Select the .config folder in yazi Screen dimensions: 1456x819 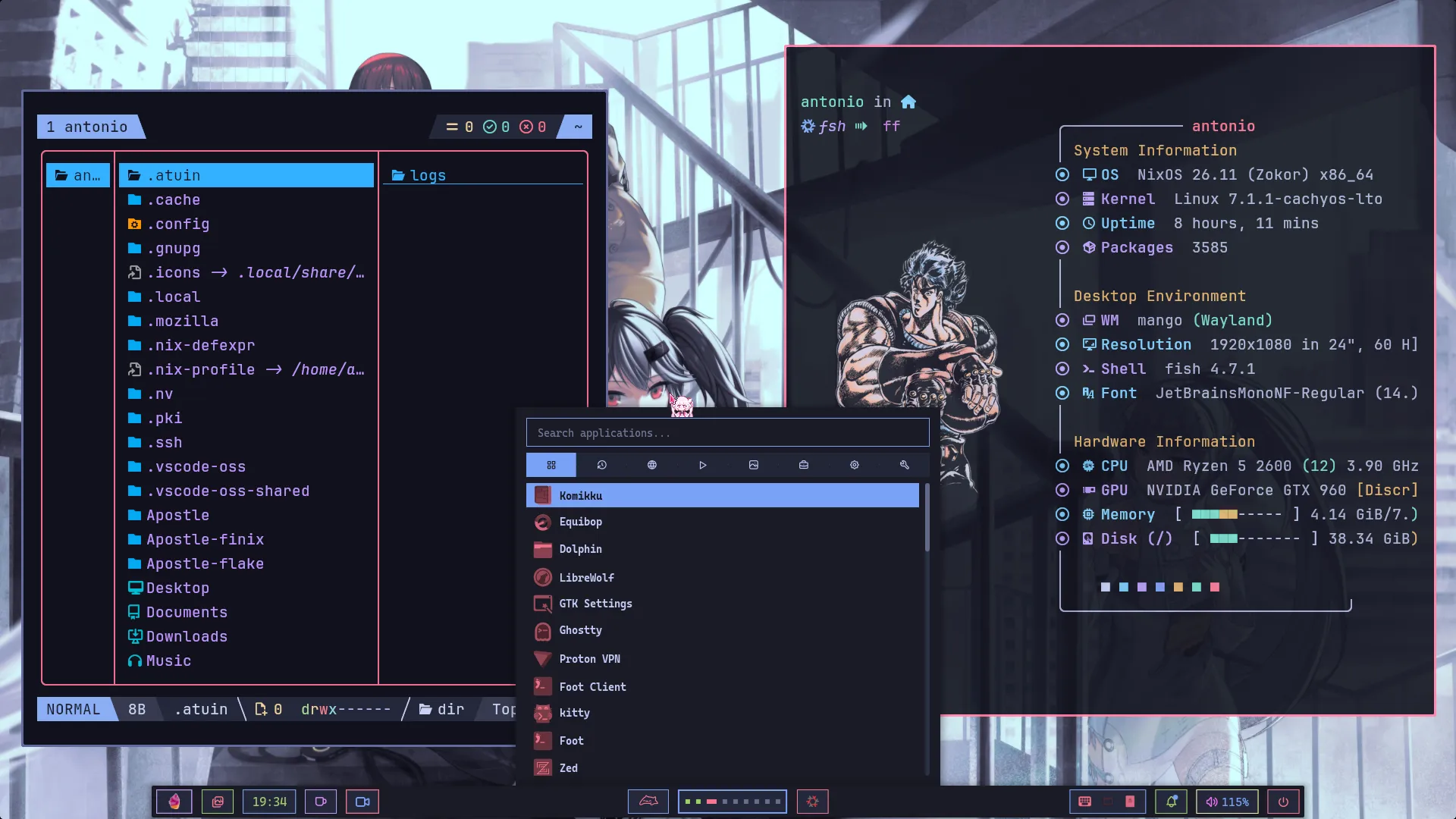click(x=246, y=224)
